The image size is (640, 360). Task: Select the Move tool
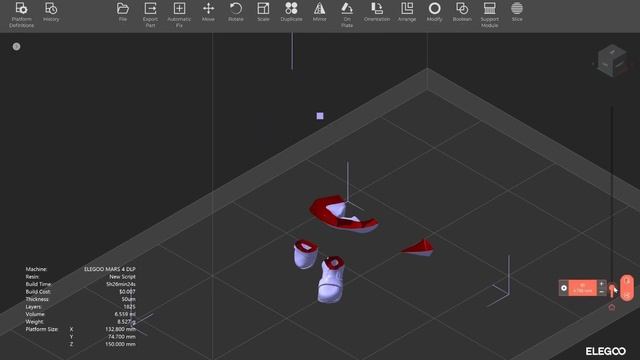(x=208, y=12)
